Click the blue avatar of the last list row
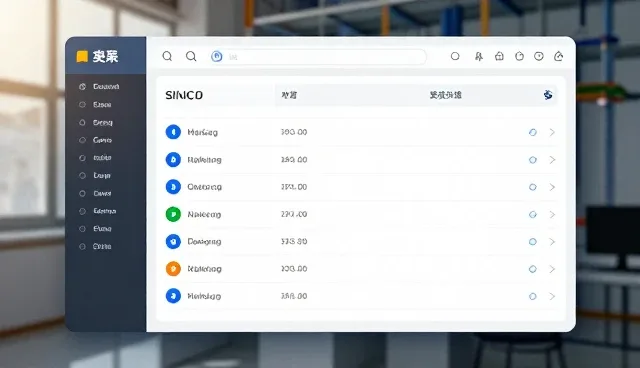 173,296
